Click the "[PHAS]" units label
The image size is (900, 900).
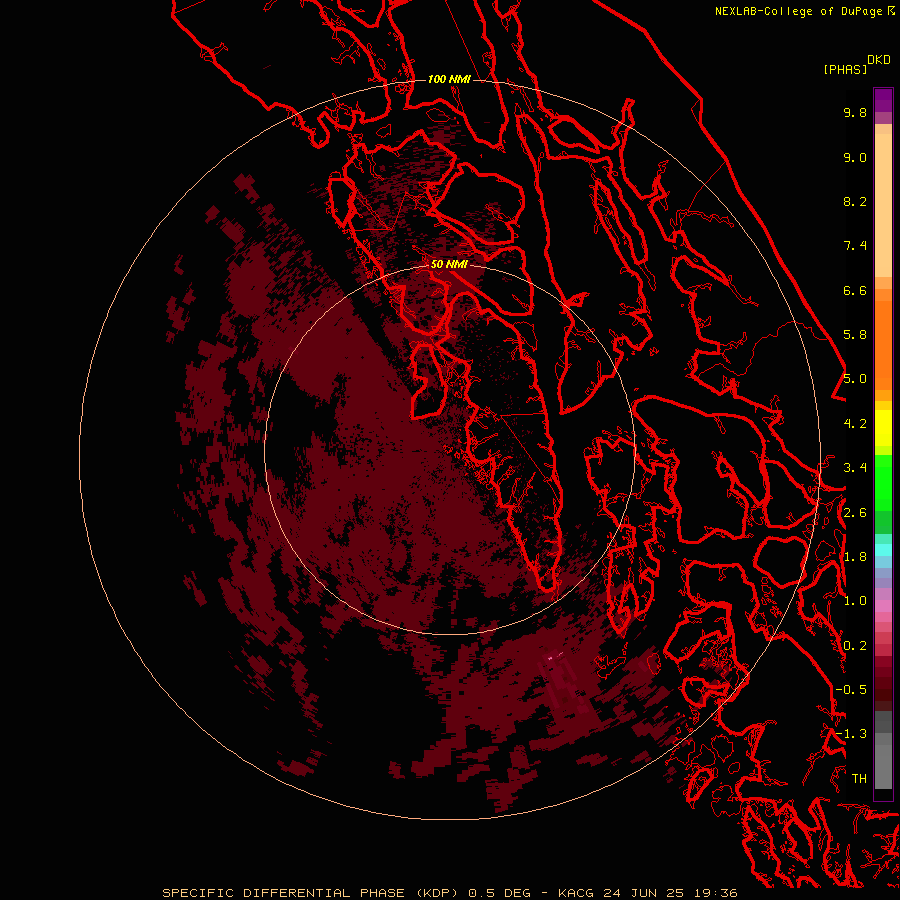[x=845, y=70]
